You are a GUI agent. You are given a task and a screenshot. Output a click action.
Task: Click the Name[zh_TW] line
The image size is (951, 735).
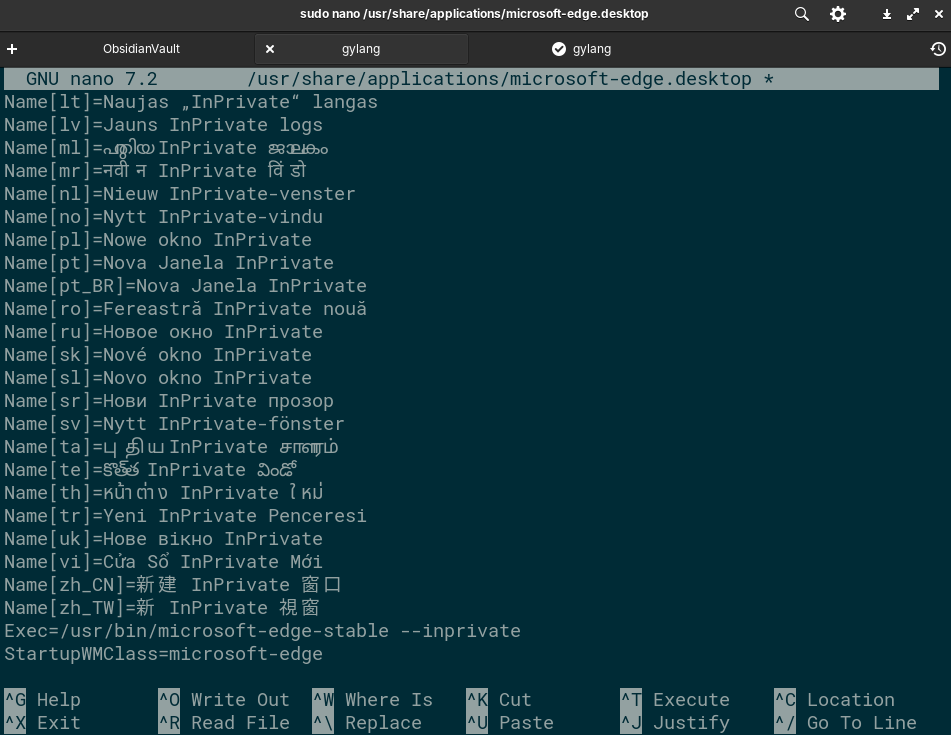pyautogui.click(x=162, y=608)
